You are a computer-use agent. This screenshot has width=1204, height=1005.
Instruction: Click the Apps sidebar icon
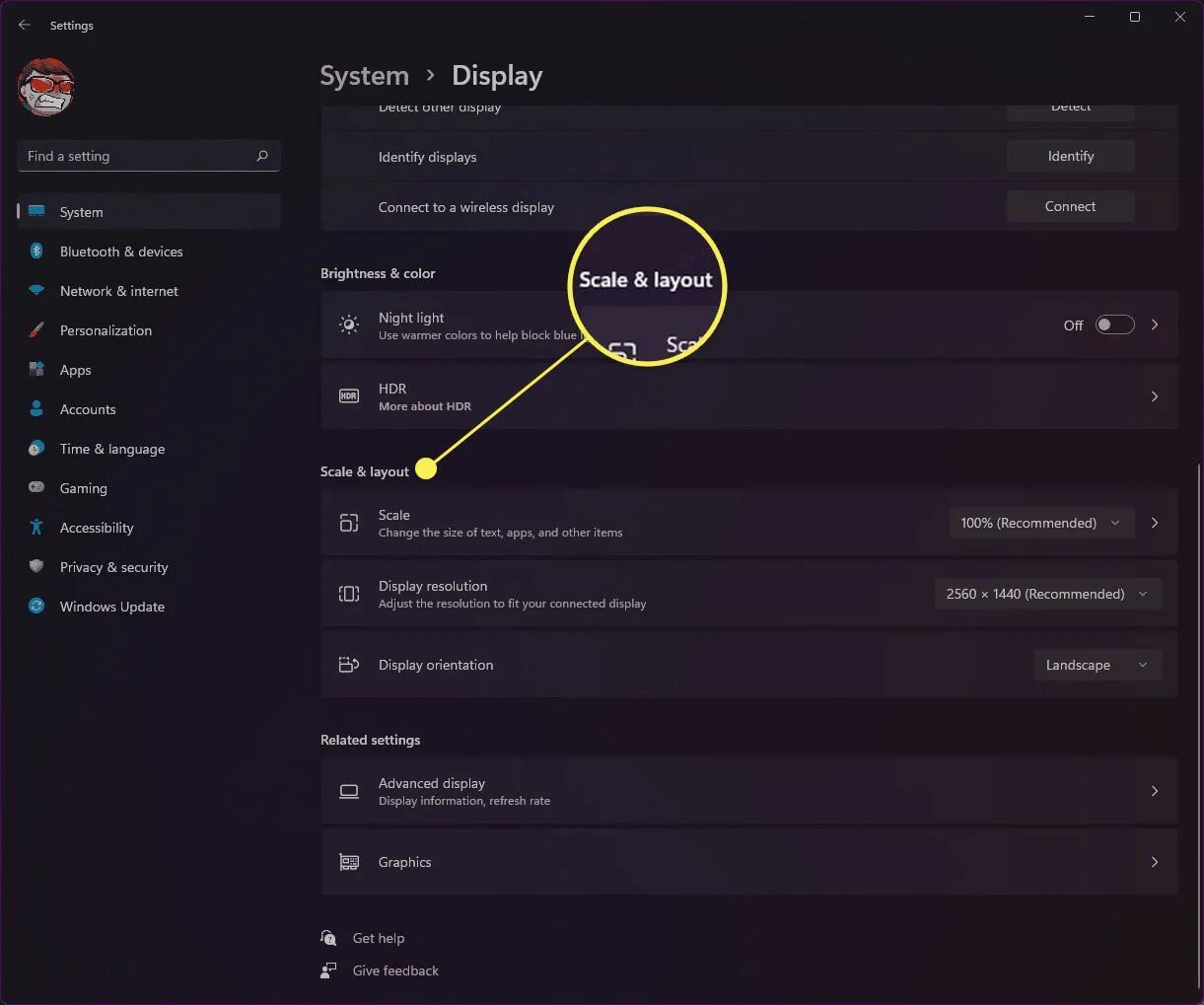pos(36,369)
